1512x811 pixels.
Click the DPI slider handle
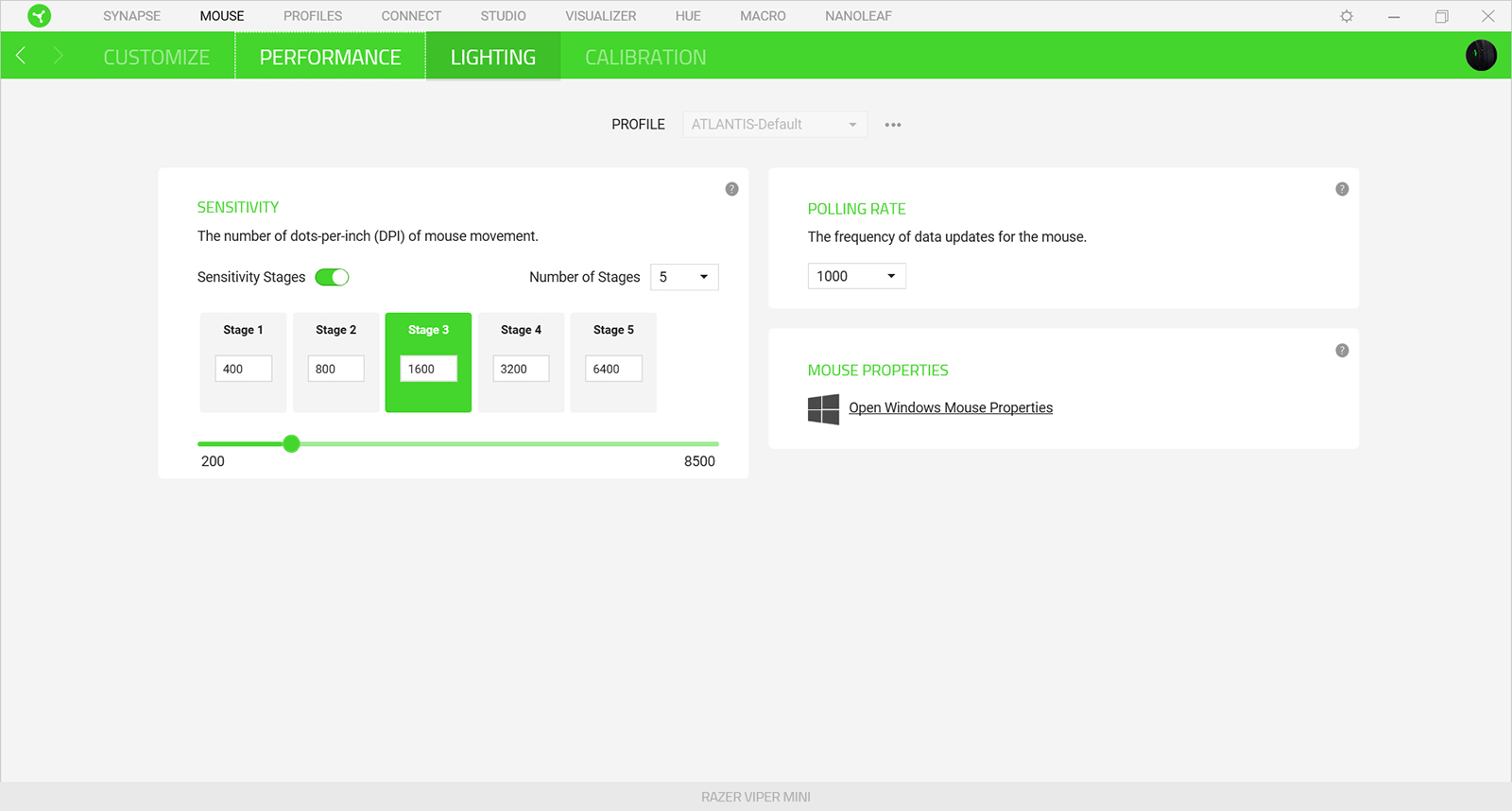point(291,443)
